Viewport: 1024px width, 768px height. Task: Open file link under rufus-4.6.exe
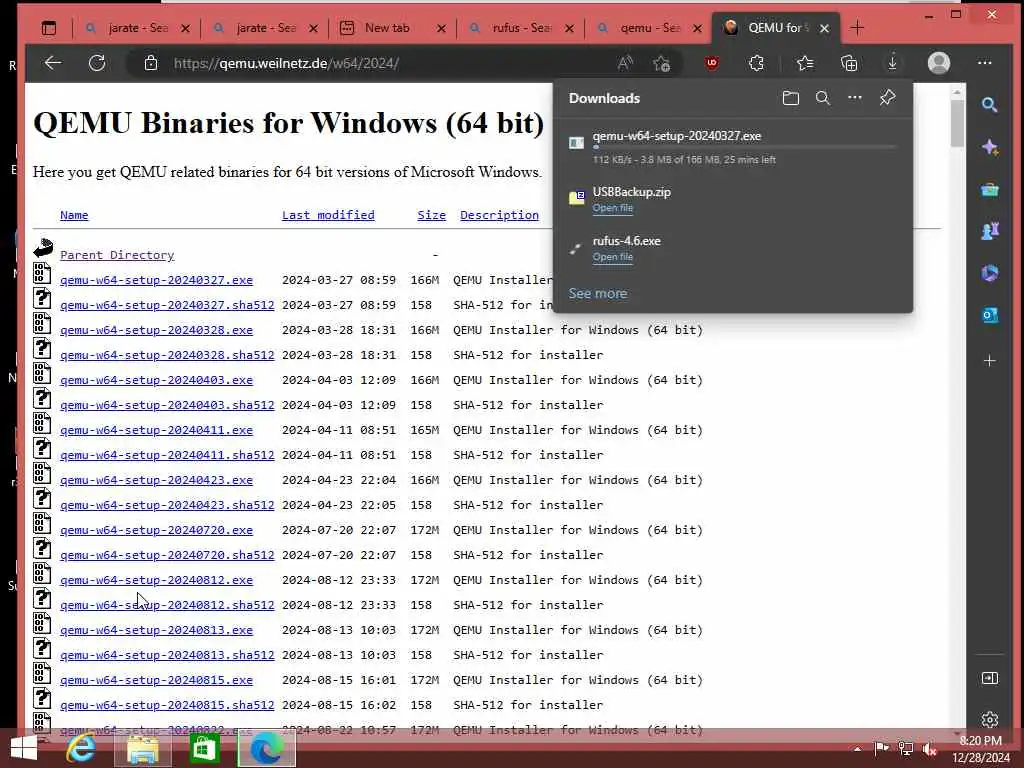(x=613, y=257)
